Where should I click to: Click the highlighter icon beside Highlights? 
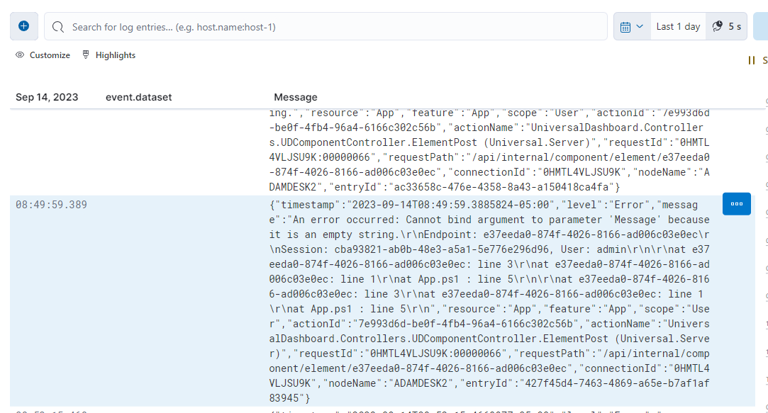pos(86,54)
